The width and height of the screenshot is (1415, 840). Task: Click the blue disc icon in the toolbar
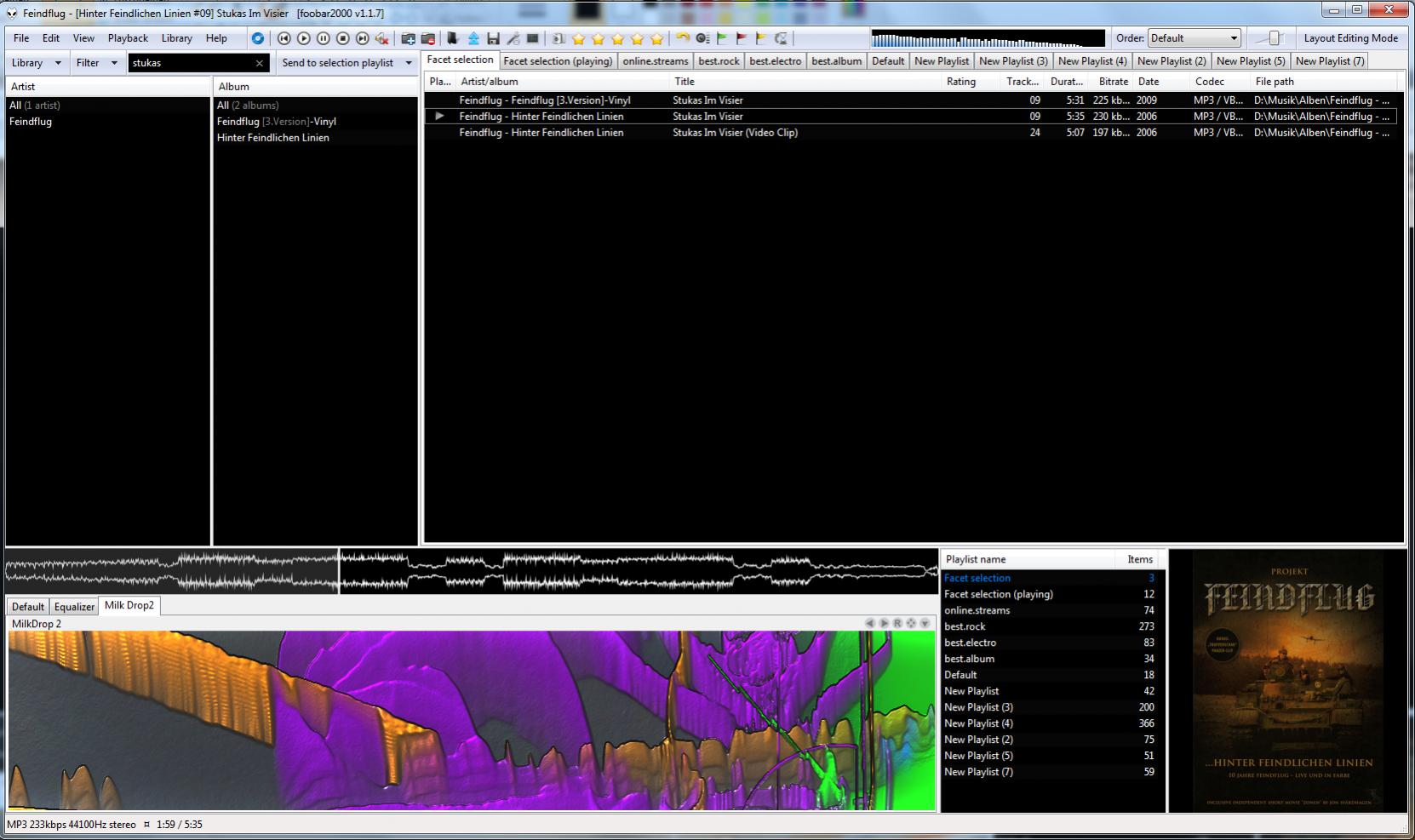[257, 38]
